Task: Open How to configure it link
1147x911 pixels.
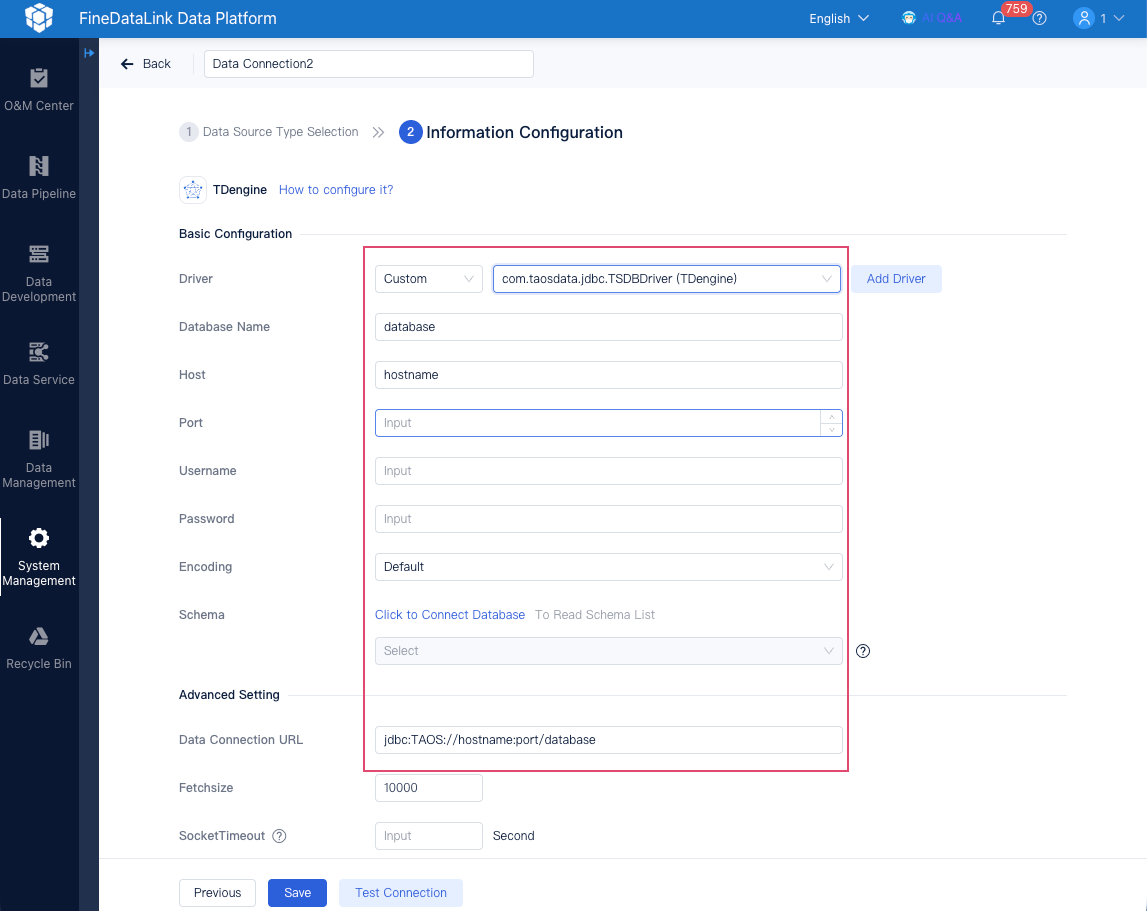Action: (336, 190)
